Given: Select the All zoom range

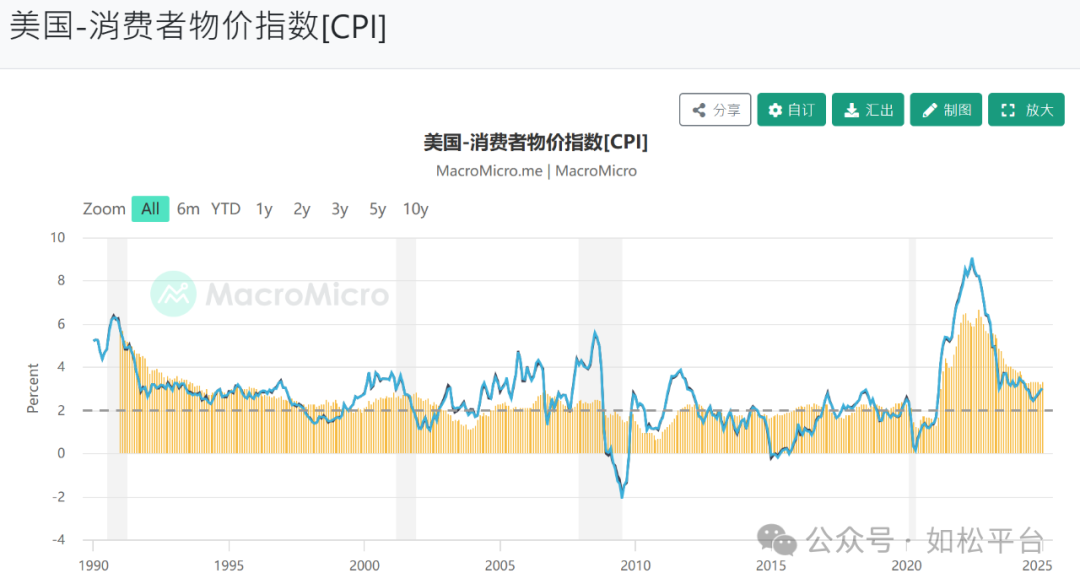Looking at the screenshot, I should (150, 209).
